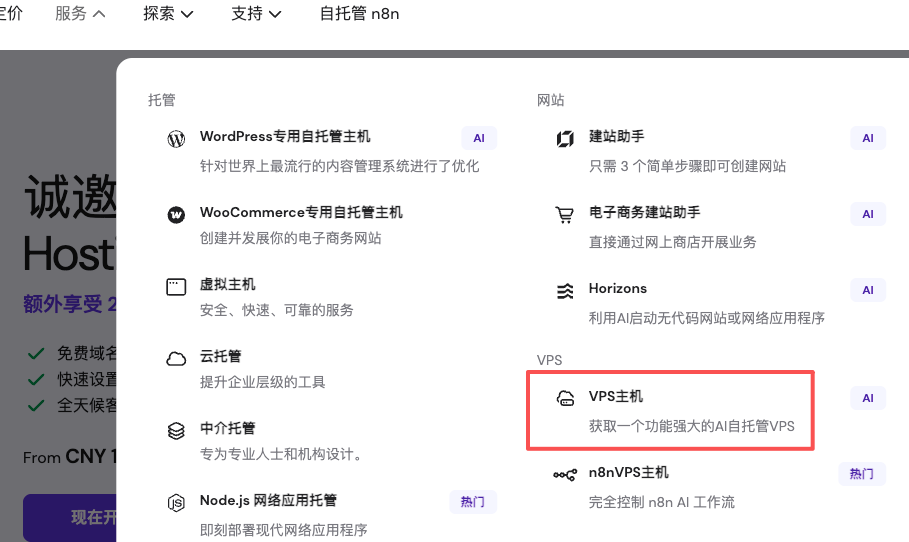
Task: Open the n8nVPS主机 link
Action: tap(629, 472)
